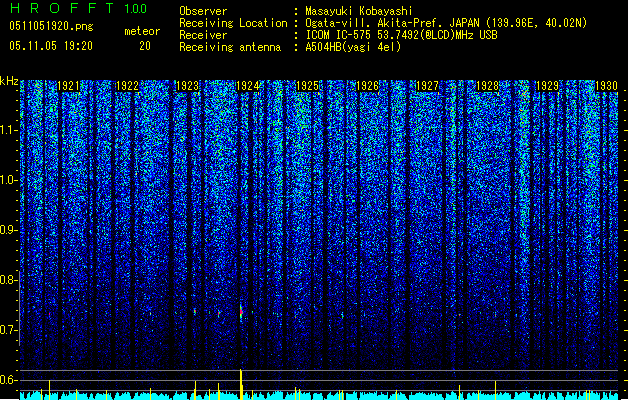Click the 1927 time marker

(x=428, y=86)
